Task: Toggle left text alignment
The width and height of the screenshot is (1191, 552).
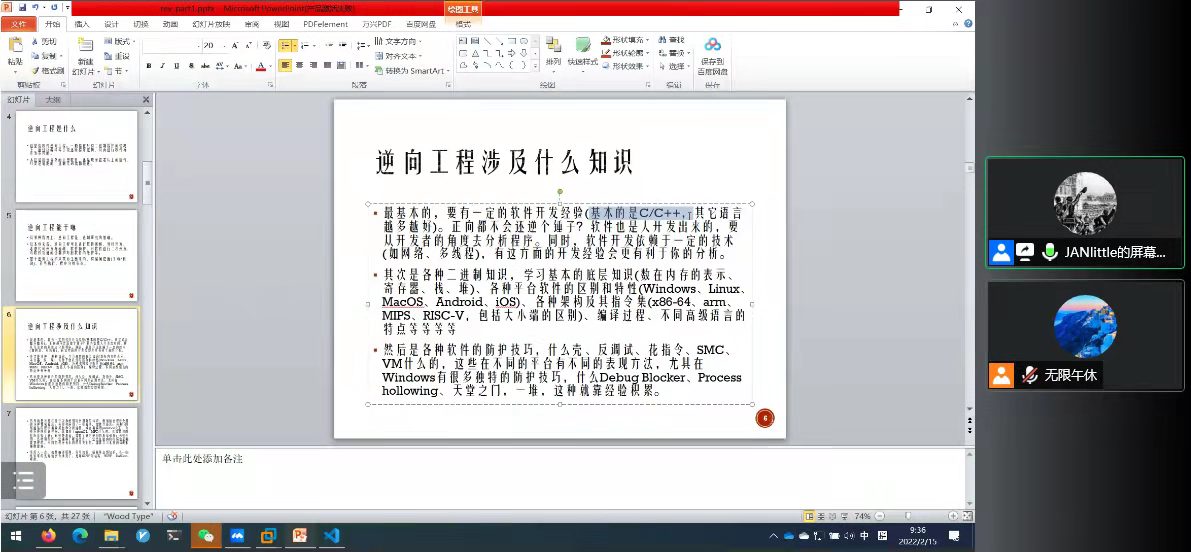Action: tap(285, 66)
